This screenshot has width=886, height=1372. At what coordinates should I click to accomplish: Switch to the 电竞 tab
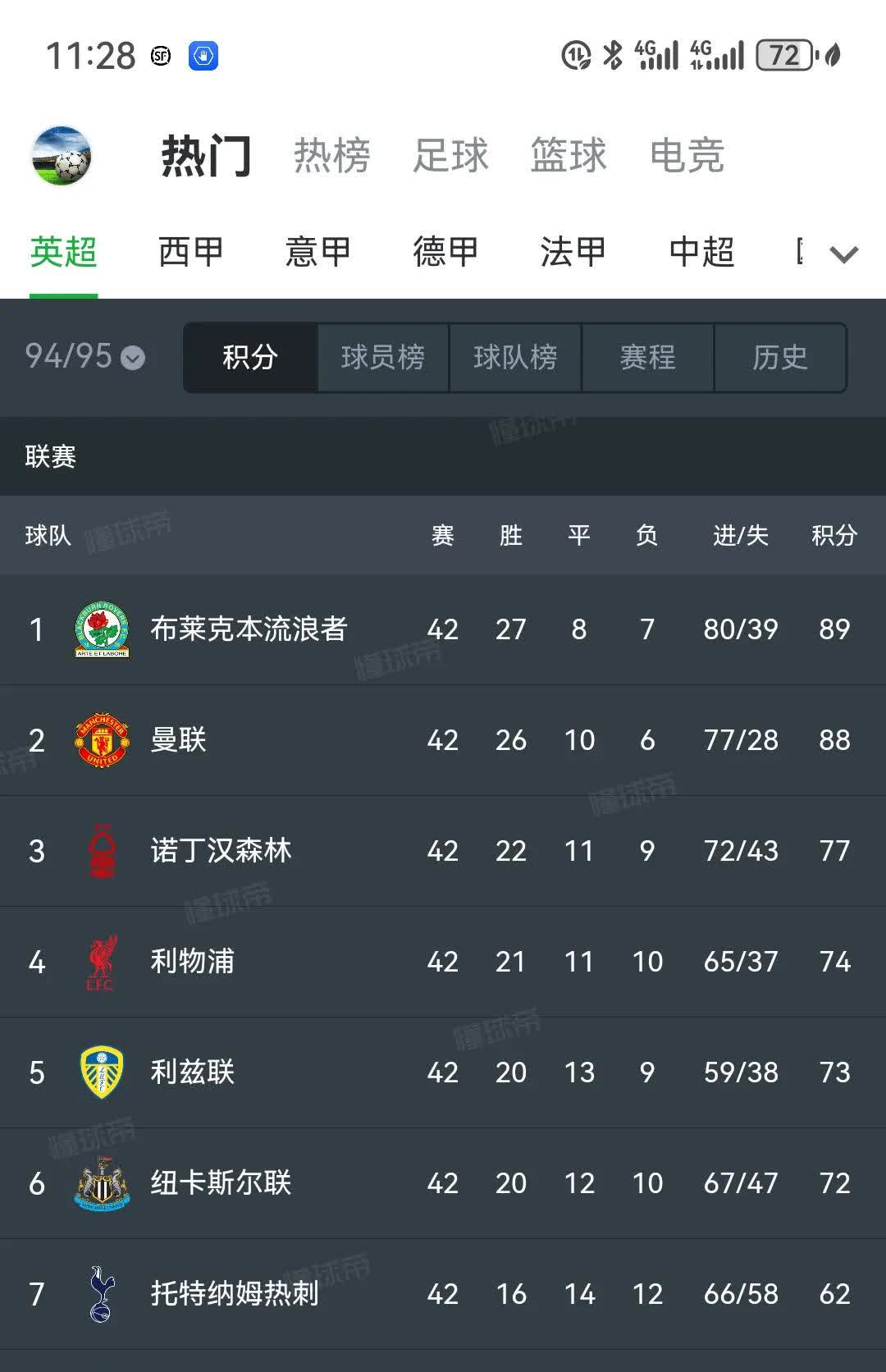[689, 156]
